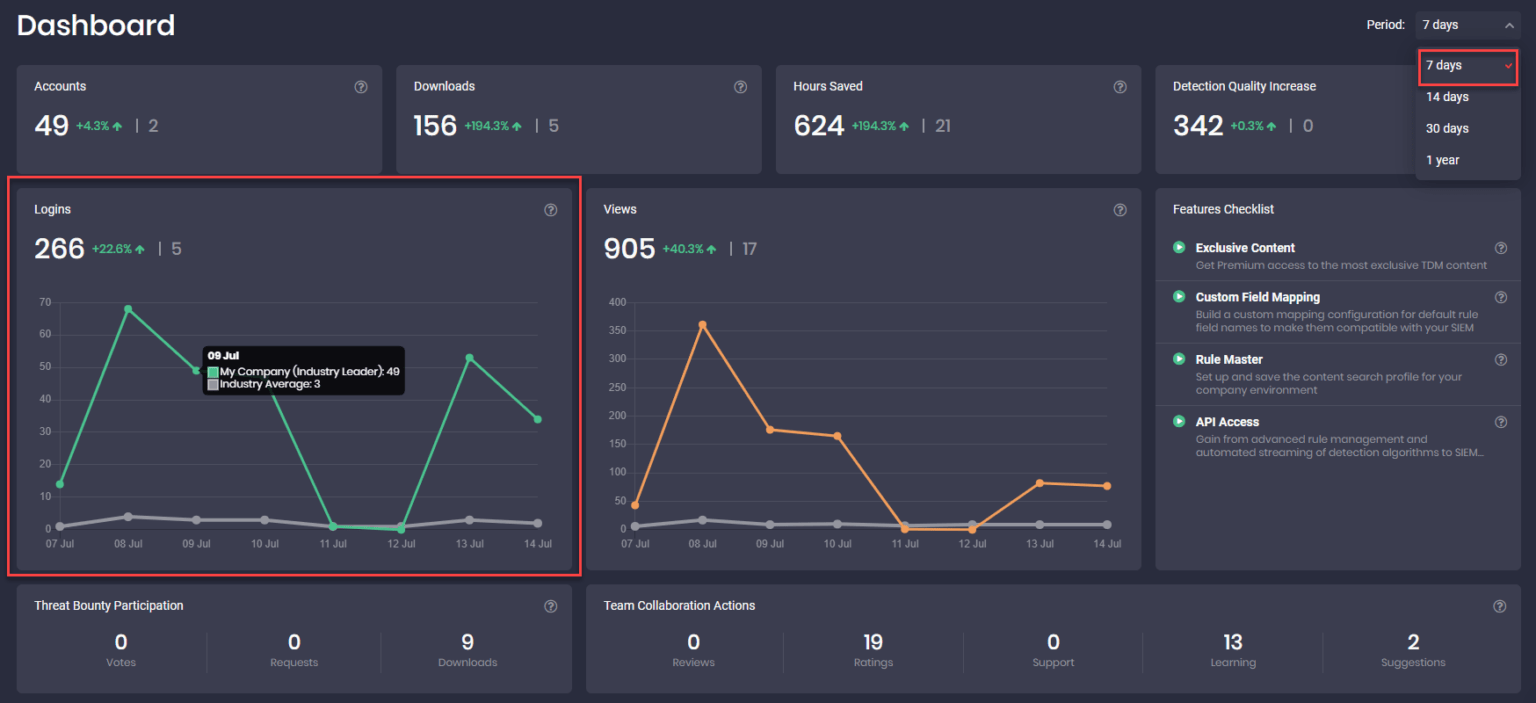Open the info icon next to API Access
The height and width of the screenshot is (703, 1536).
(1500, 421)
